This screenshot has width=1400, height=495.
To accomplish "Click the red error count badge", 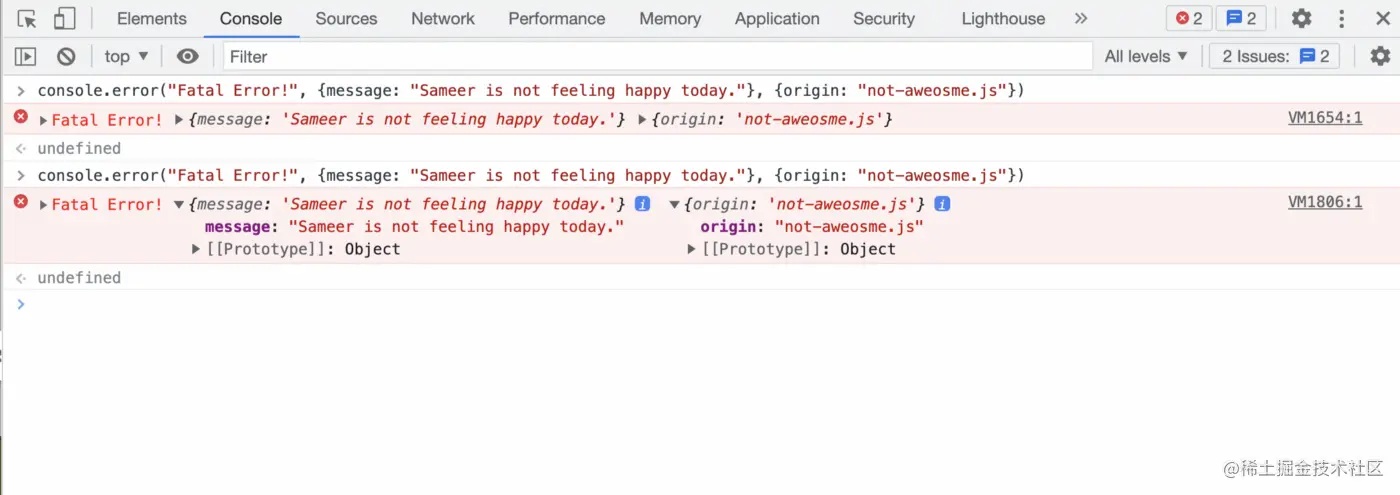I will [1189, 19].
